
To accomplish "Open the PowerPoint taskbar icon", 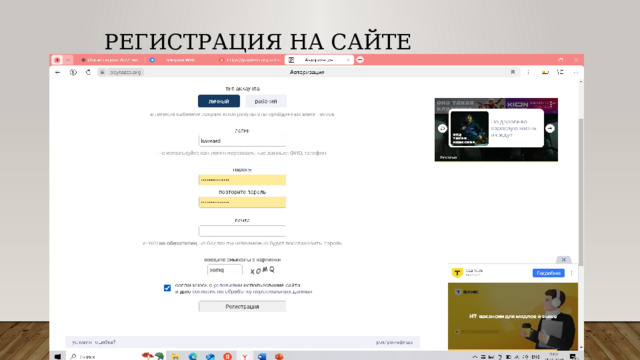I will click(279, 357).
